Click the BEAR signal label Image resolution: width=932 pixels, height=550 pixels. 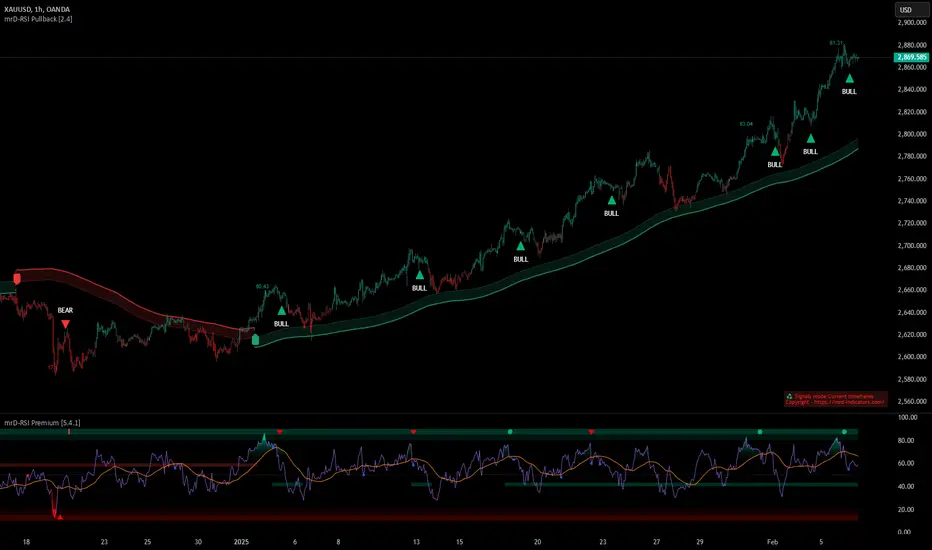point(65,310)
